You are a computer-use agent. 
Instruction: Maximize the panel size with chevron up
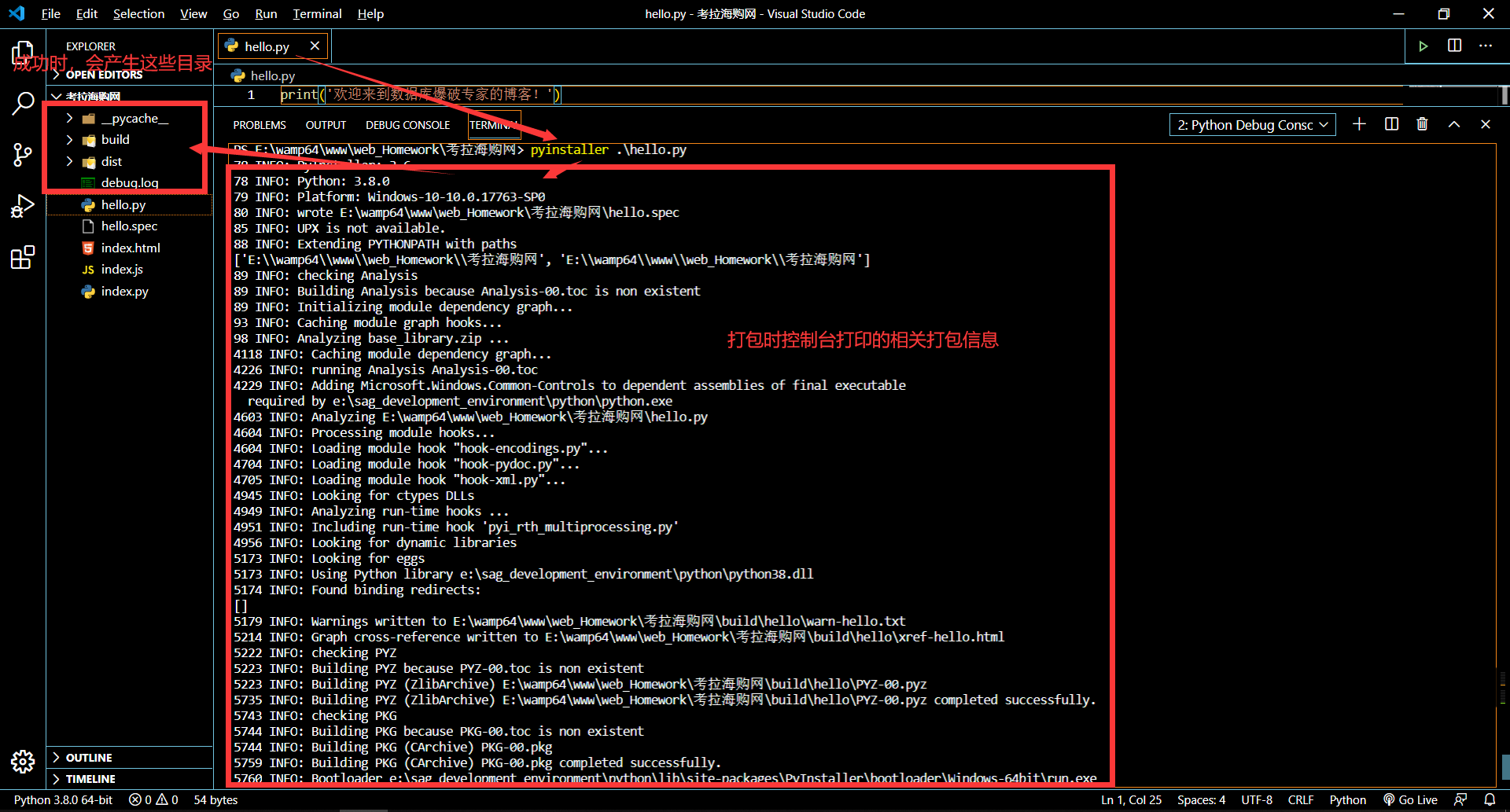(x=1454, y=124)
